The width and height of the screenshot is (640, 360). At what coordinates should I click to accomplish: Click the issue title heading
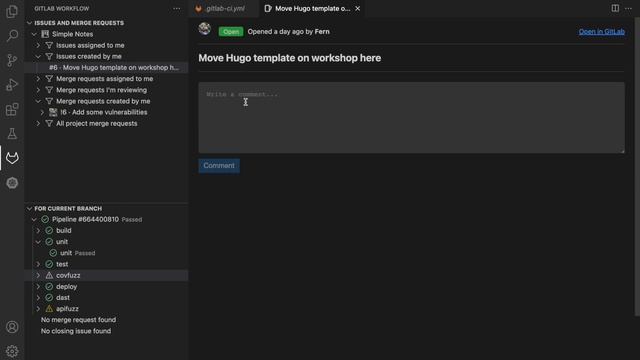(x=290, y=58)
